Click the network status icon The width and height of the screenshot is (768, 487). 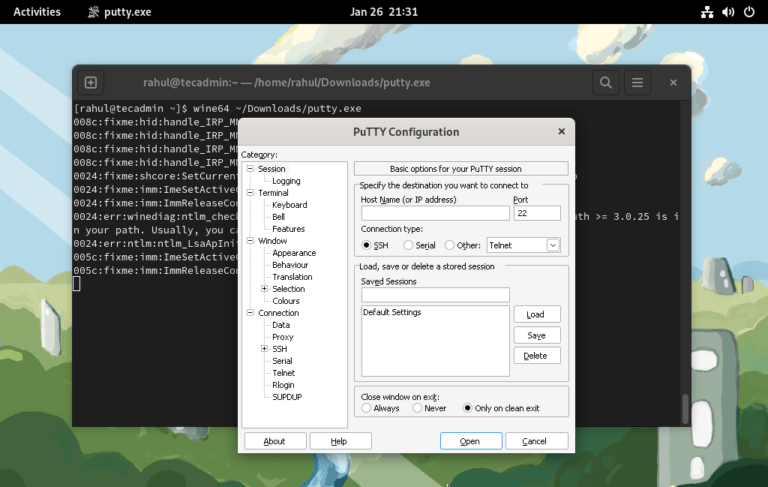(x=706, y=12)
